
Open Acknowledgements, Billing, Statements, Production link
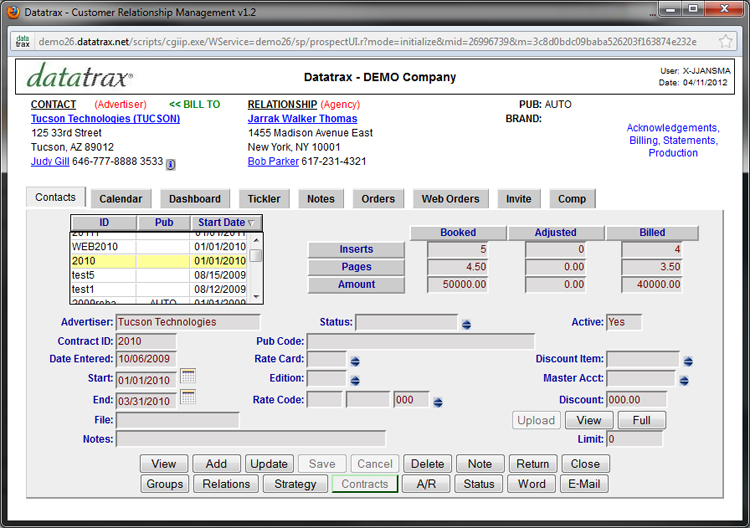[x=673, y=140]
